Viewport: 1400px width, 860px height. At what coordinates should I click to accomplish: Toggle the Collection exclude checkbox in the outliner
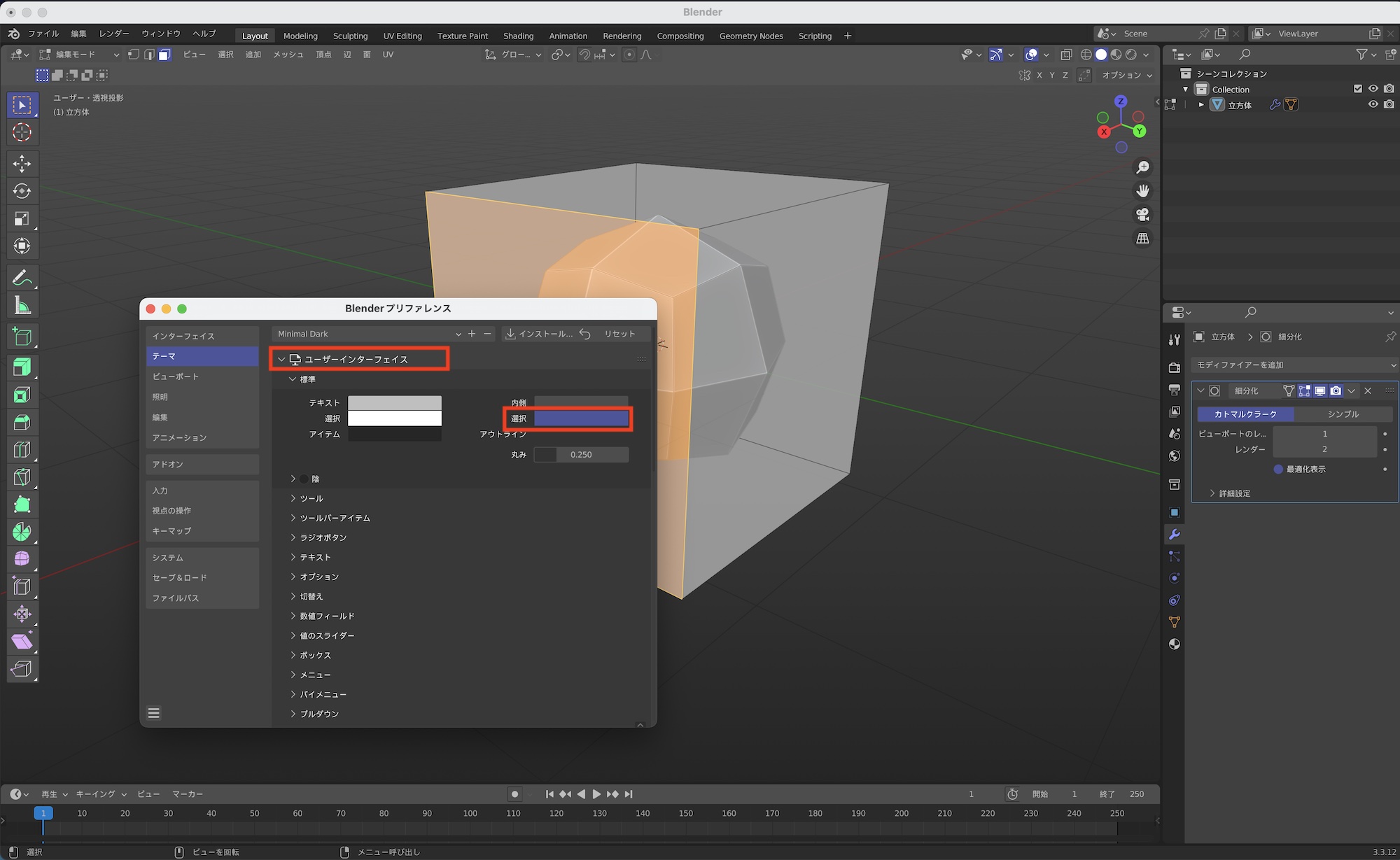point(1358,89)
